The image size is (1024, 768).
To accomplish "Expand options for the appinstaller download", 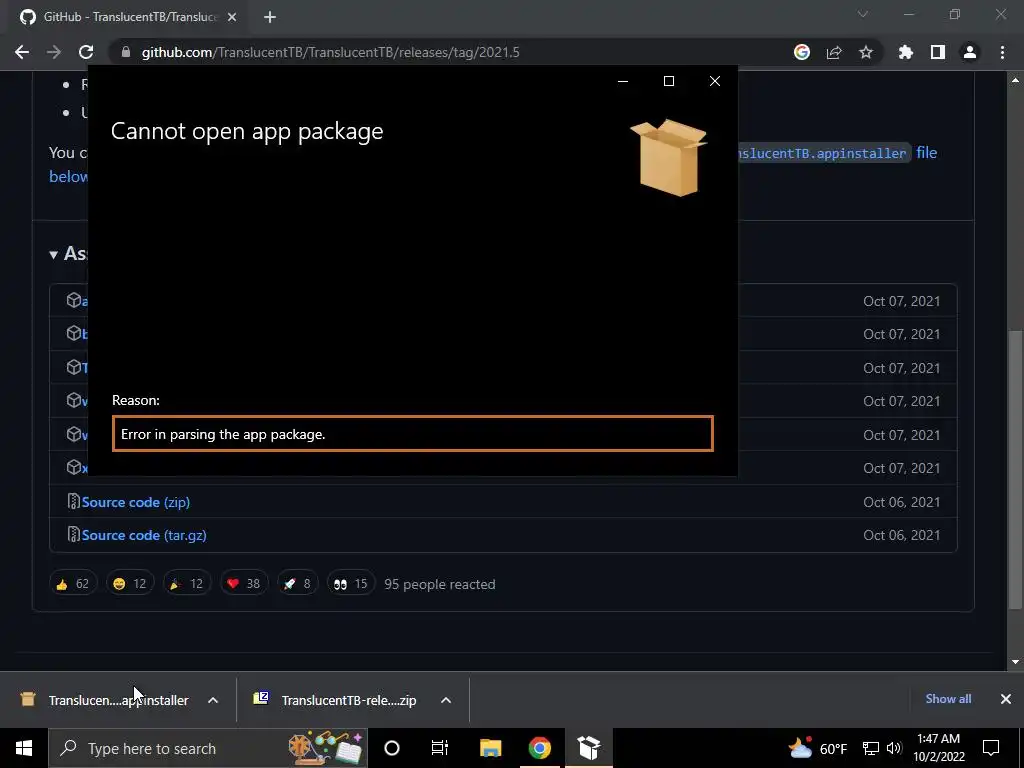I will click(x=213, y=700).
